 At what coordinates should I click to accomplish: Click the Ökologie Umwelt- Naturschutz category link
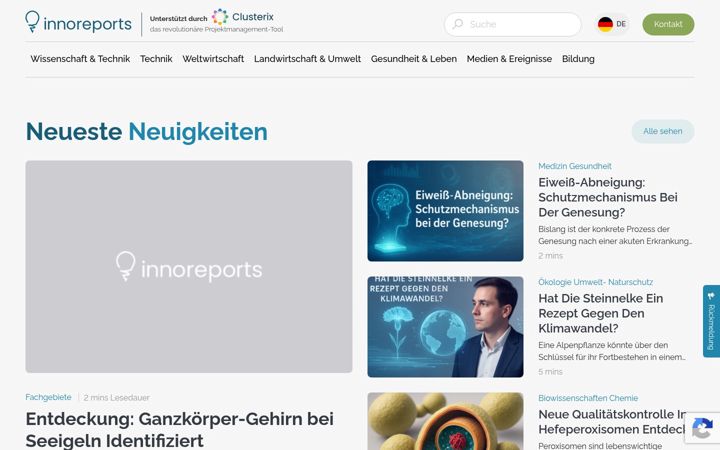[x=595, y=282]
